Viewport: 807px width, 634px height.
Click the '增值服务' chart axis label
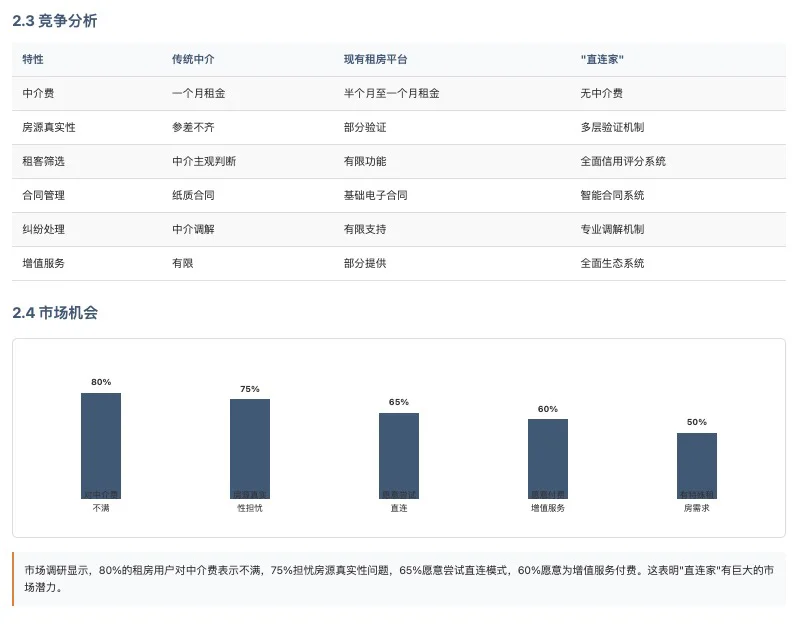coord(548,508)
